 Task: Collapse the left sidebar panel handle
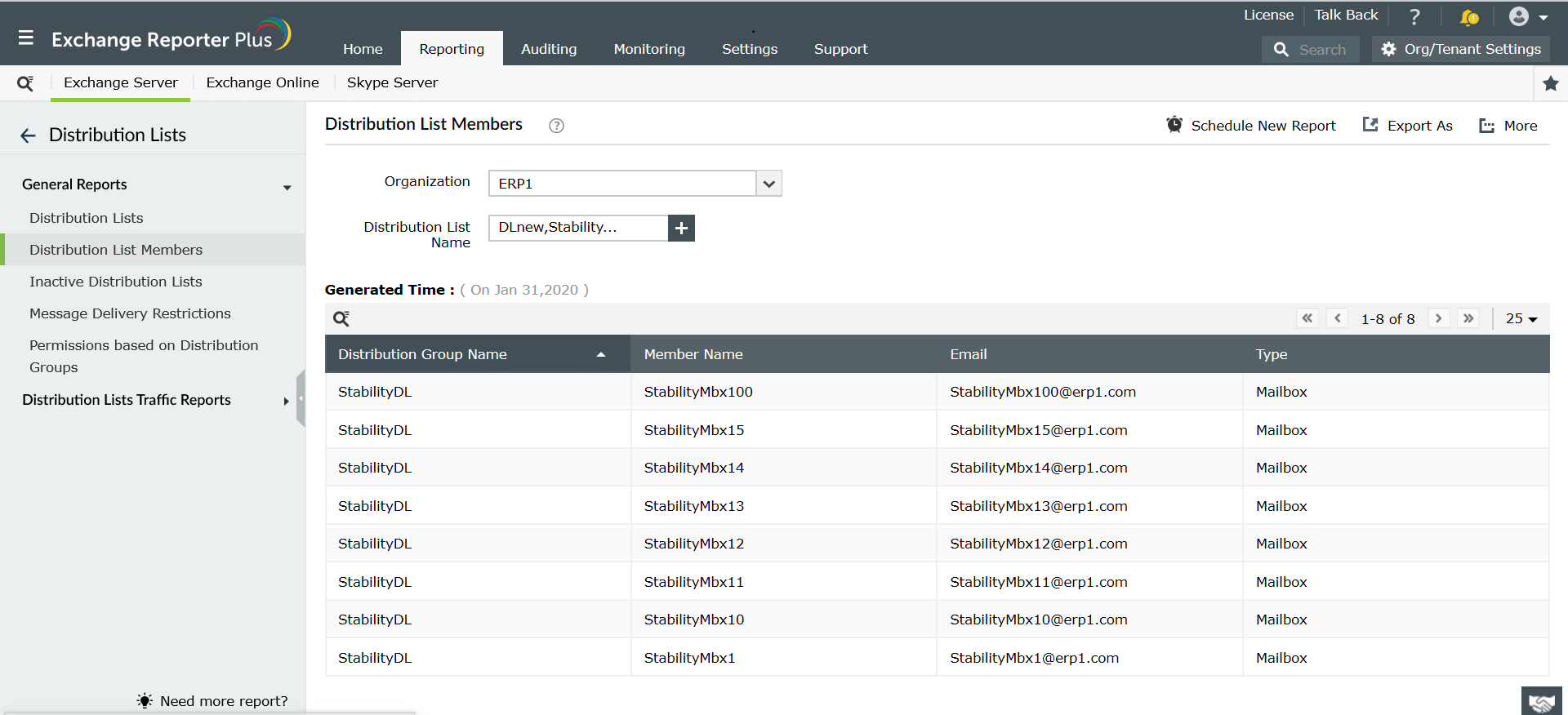point(301,398)
